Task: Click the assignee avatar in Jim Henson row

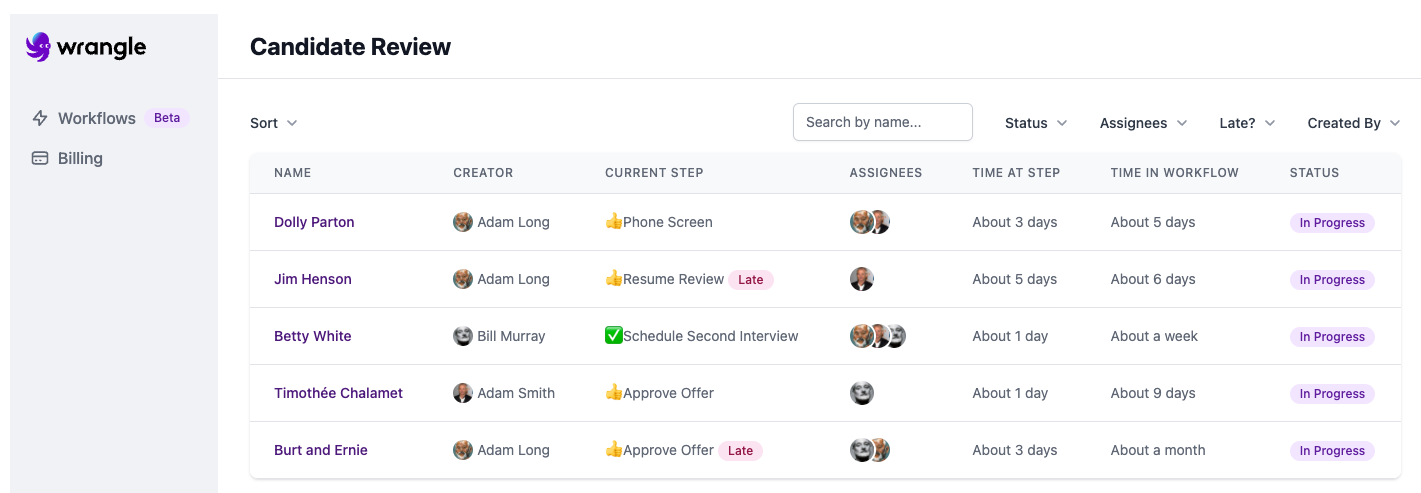Action: click(x=861, y=279)
